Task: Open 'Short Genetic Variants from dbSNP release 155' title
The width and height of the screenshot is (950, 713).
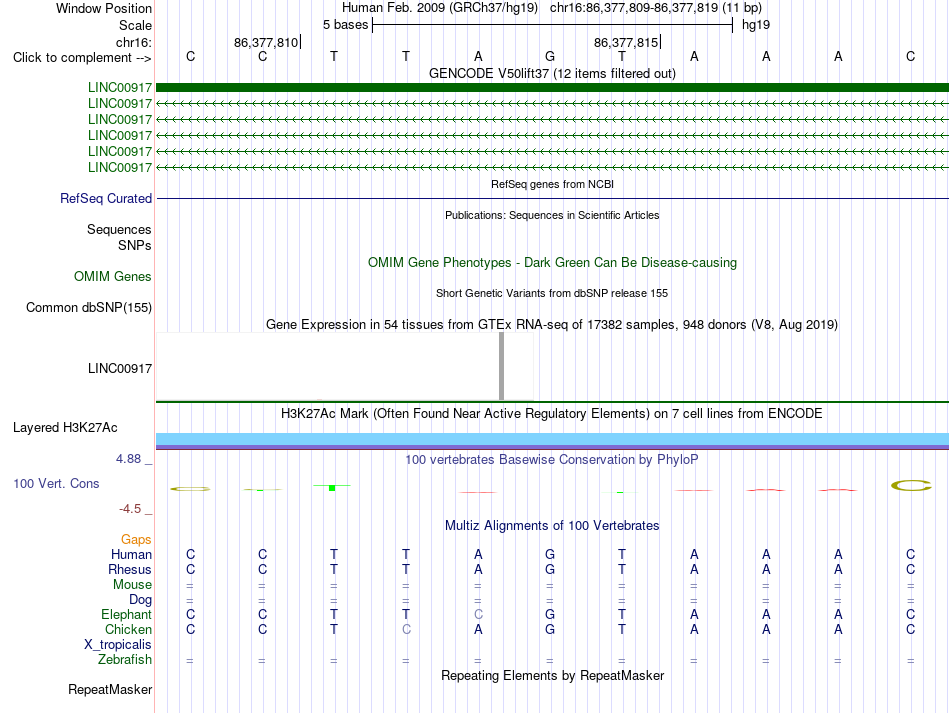Action: click(552, 293)
